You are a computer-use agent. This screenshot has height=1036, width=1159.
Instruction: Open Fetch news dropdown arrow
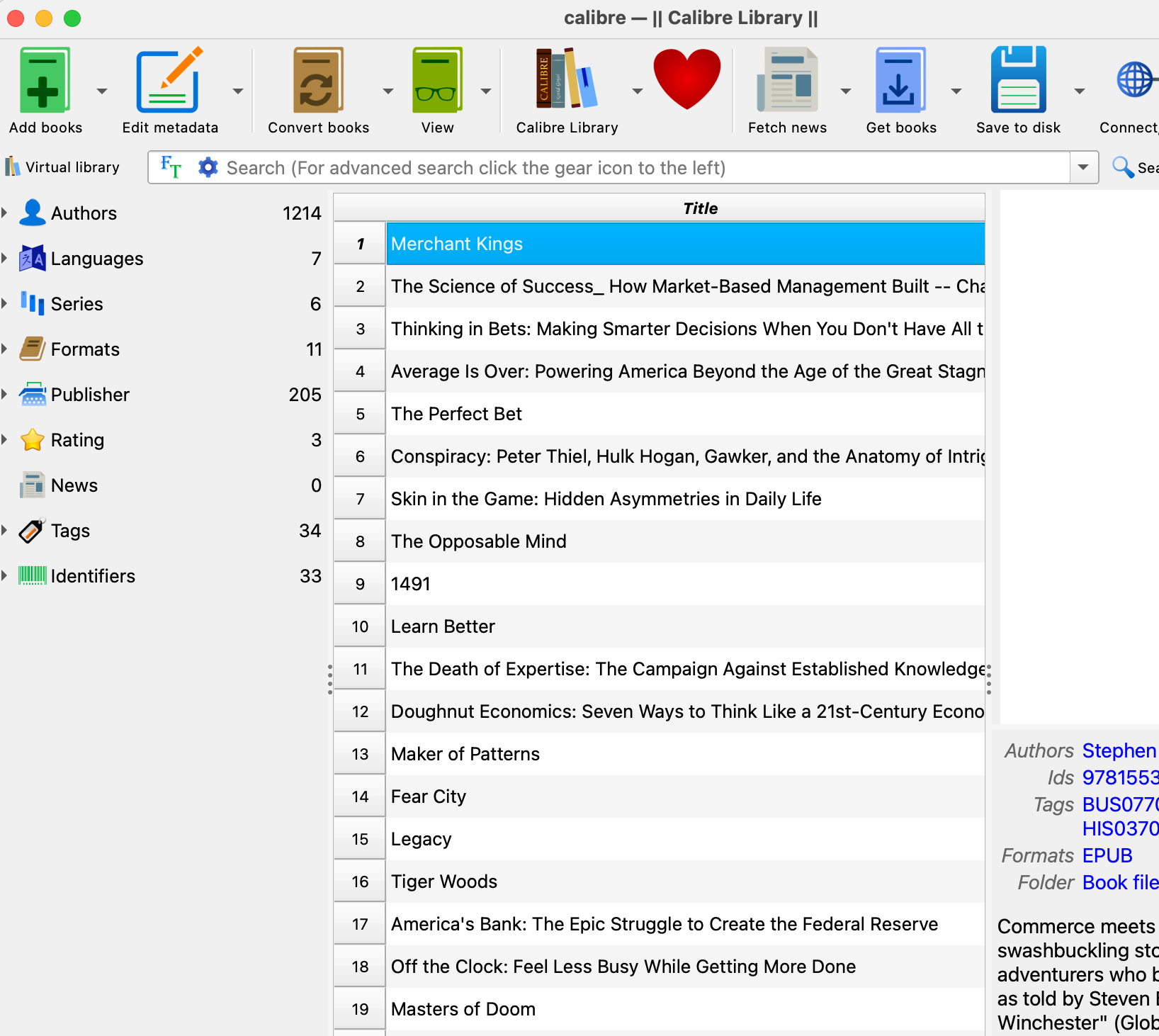click(846, 91)
